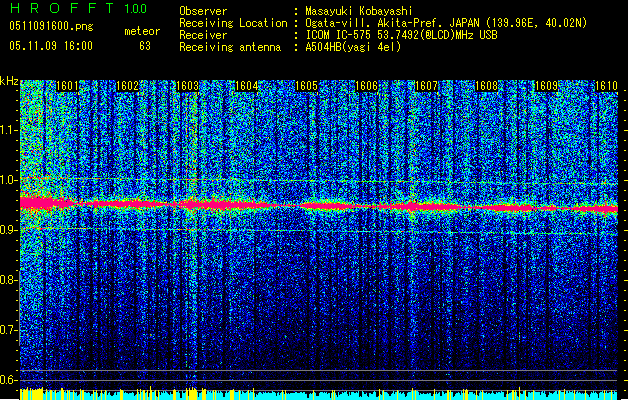Click the 1.0 kHz axis label
629x400 pixels.
tap(9, 180)
